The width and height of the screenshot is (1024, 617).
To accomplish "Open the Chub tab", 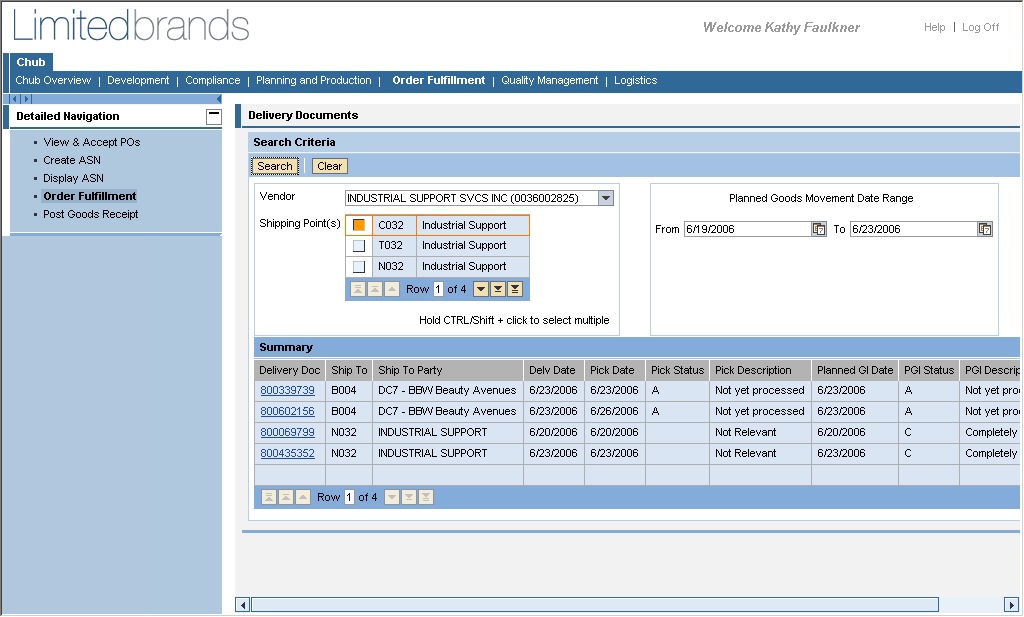I will [x=31, y=63].
